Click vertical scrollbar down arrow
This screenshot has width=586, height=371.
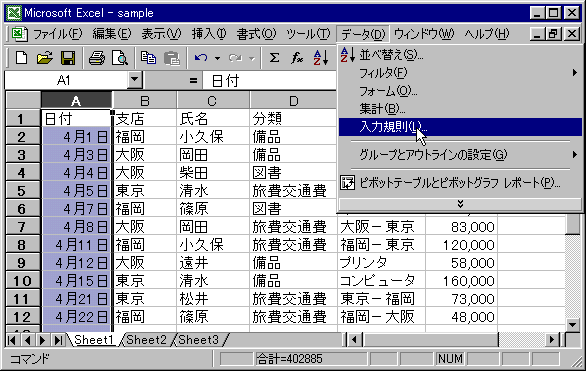573,324
